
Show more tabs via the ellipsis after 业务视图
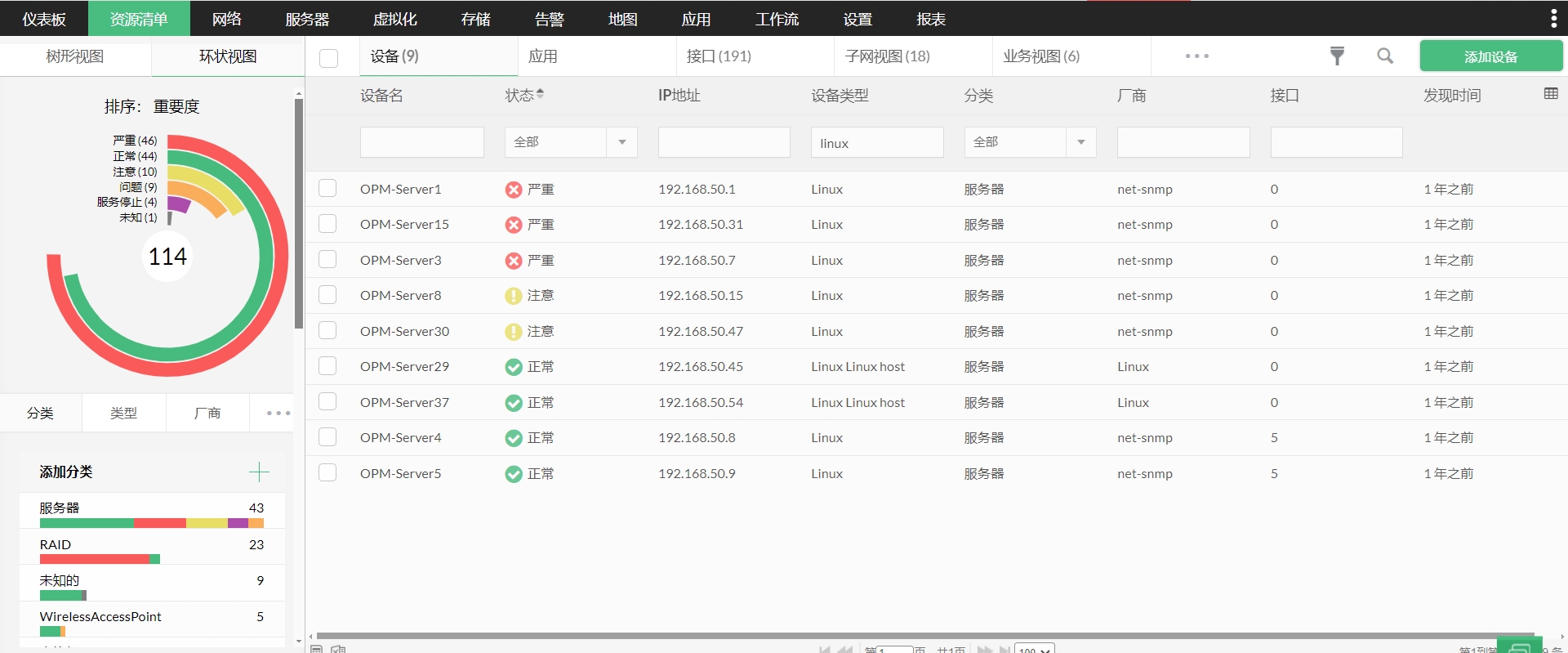pyautogui.click(x=1196, y=56)
